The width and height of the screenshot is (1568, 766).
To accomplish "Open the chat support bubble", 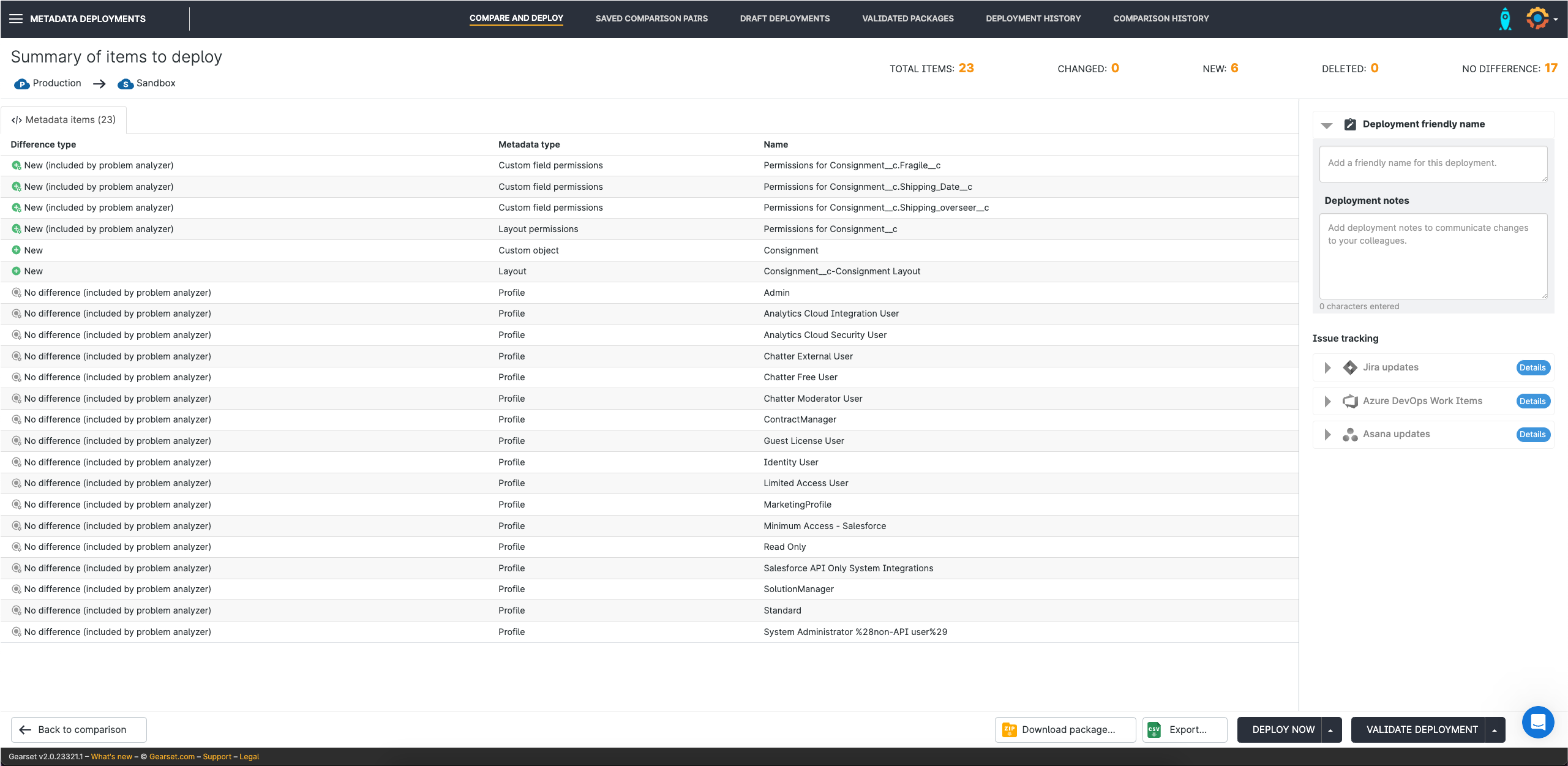I will (x=1537, y=722).
